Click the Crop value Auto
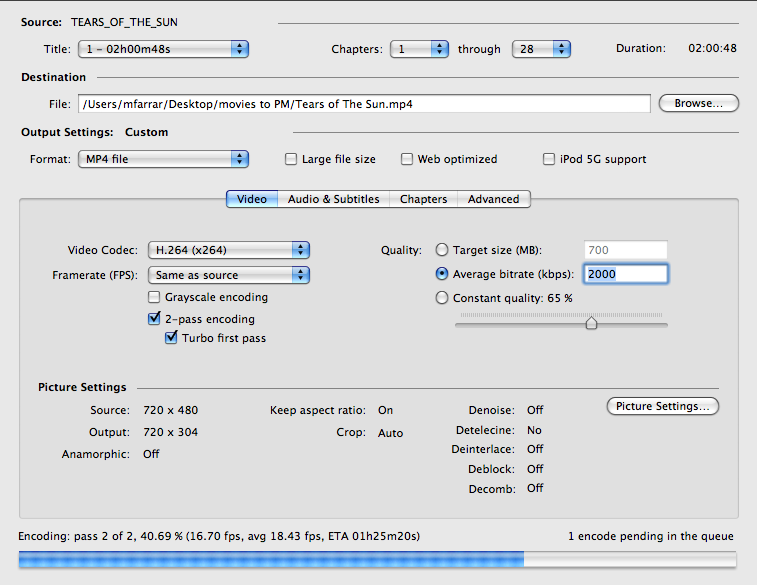The width and height of the screenshot is (757, 585). pyautogui.click(x=391, y=433)
